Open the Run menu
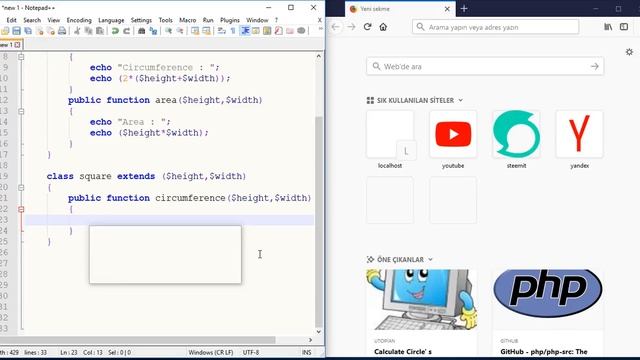The width and height of the screenshot is (640, 360). click(x=208, y=20)
